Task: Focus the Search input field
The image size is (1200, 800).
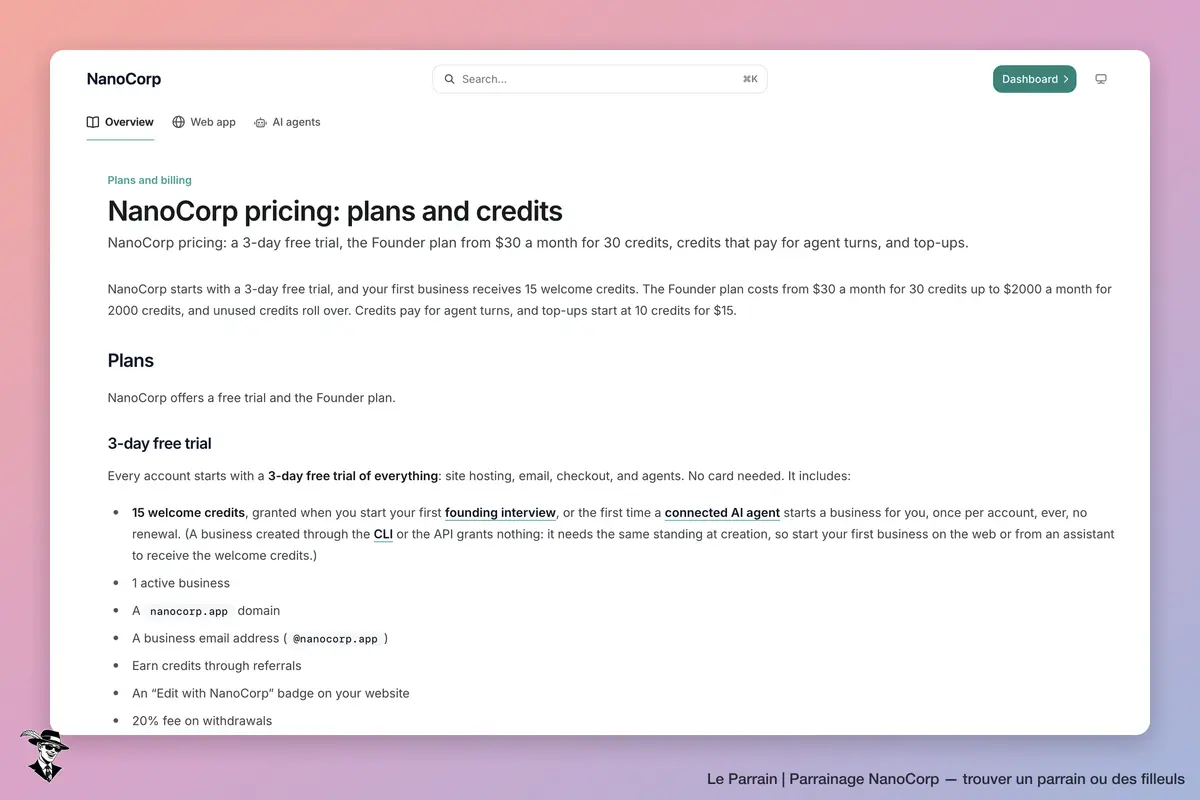Action: click(x=600, y=79)
